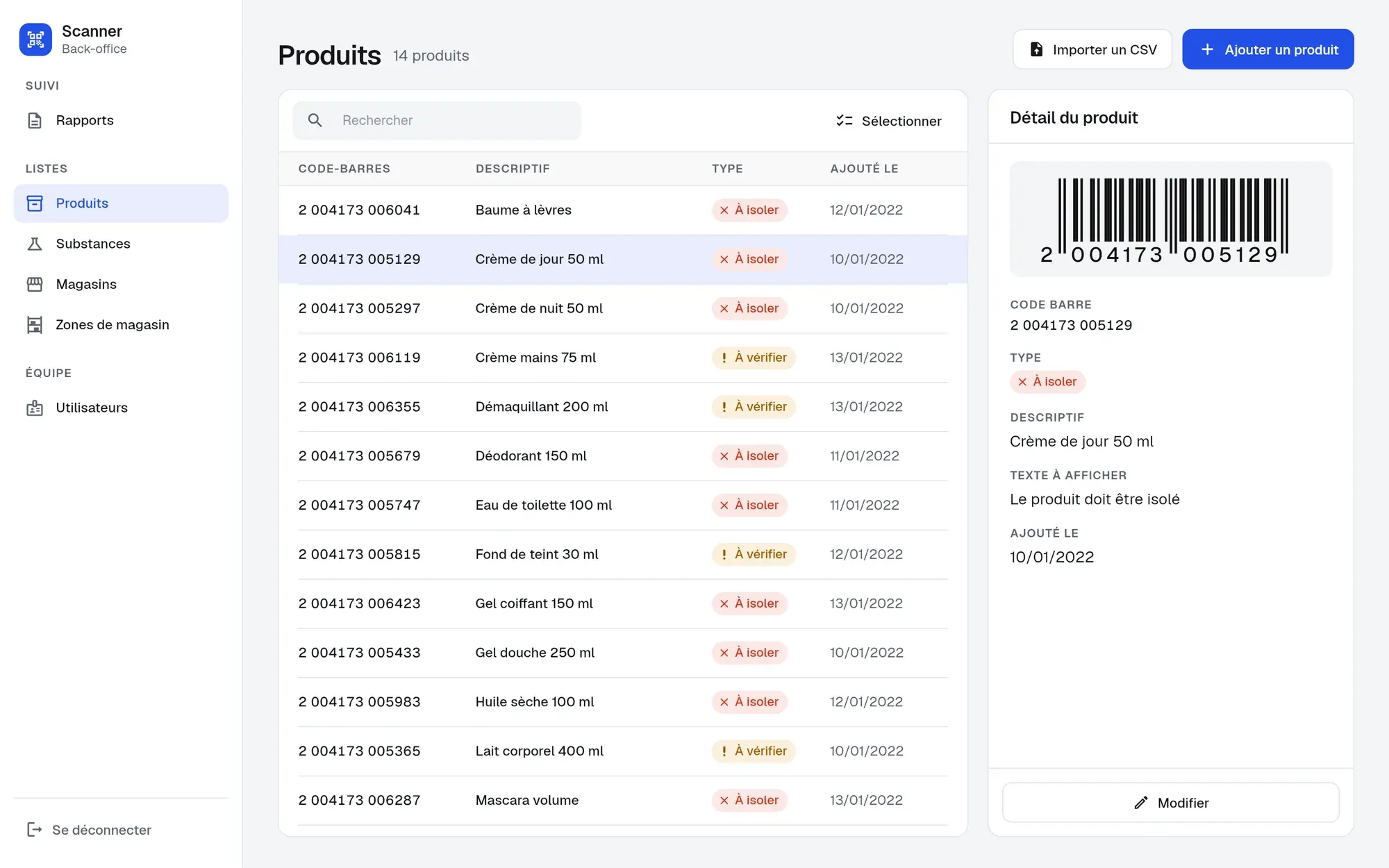1389x868 pixels.
Task: Go to Magasins section
Action: (121, 284)
